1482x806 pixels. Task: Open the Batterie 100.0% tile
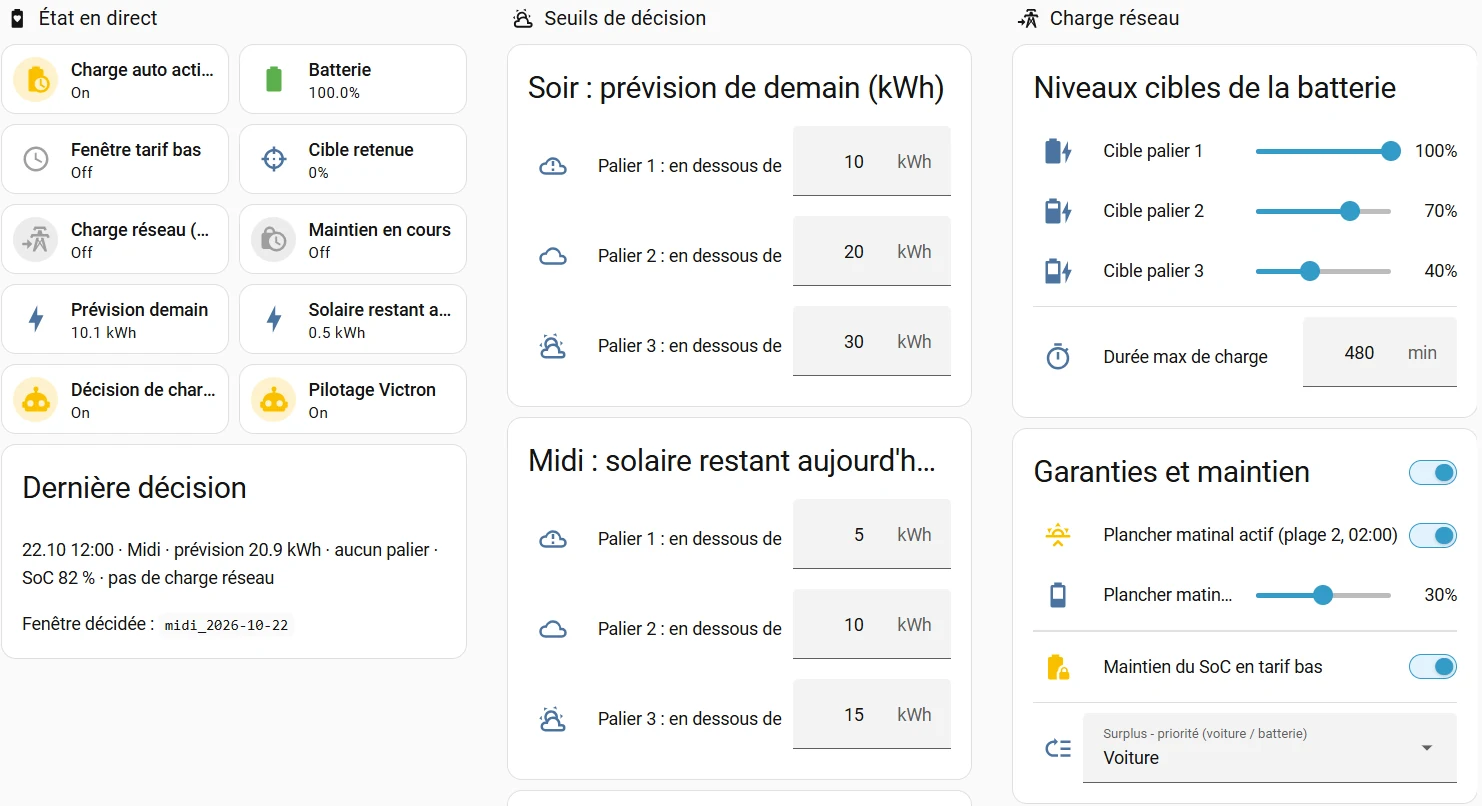tap(353, 79)
